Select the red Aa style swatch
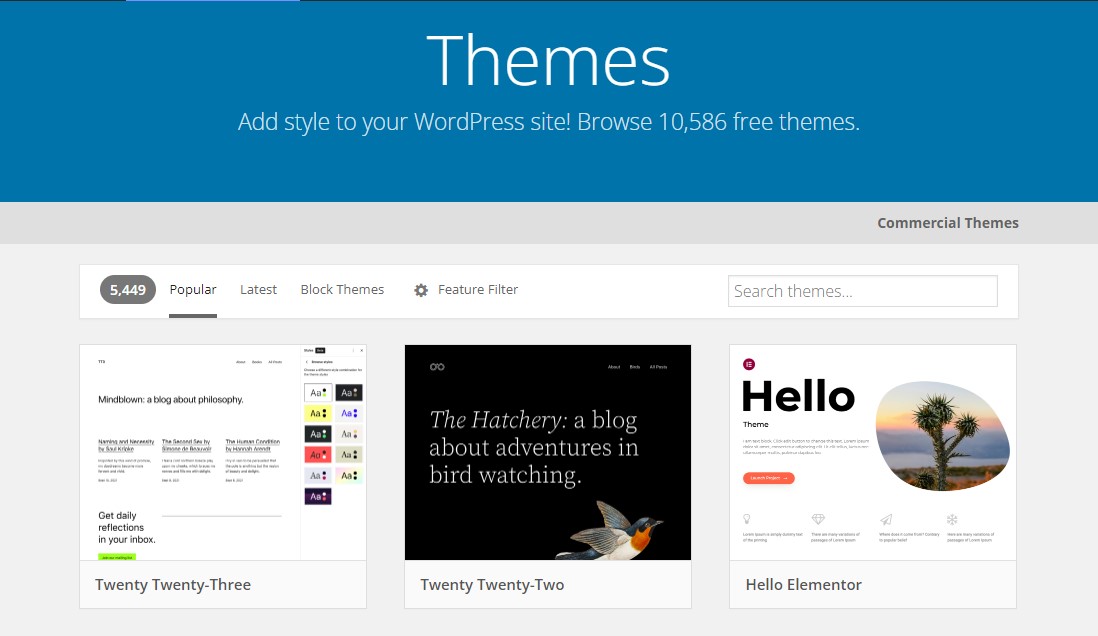The image size is (1098, 636). 318,455
